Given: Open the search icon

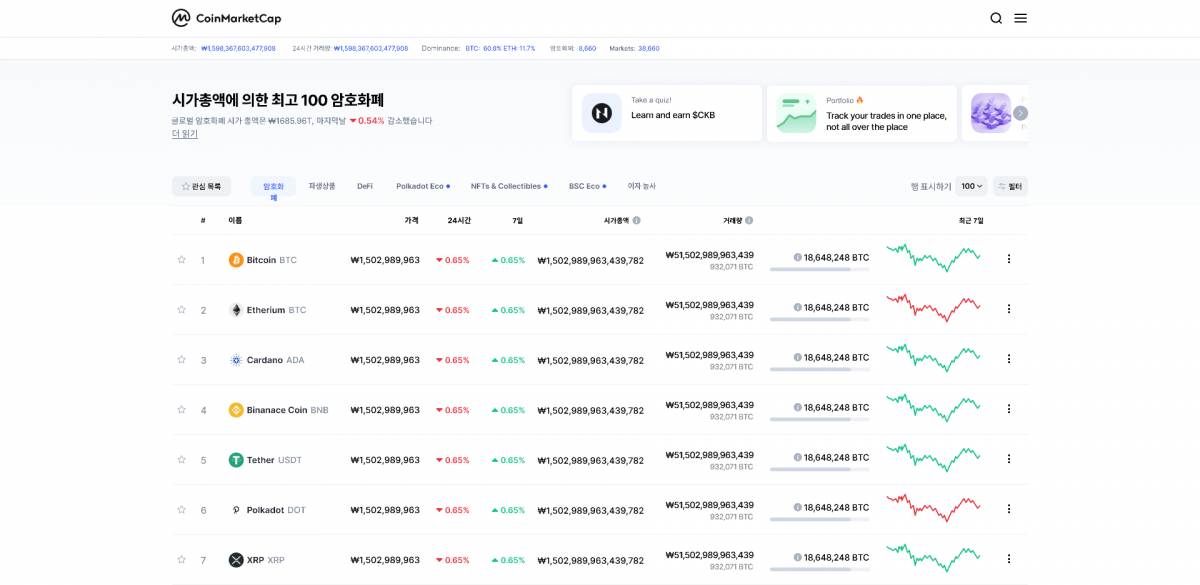Looking at the screenshot, I should point(995,18).
